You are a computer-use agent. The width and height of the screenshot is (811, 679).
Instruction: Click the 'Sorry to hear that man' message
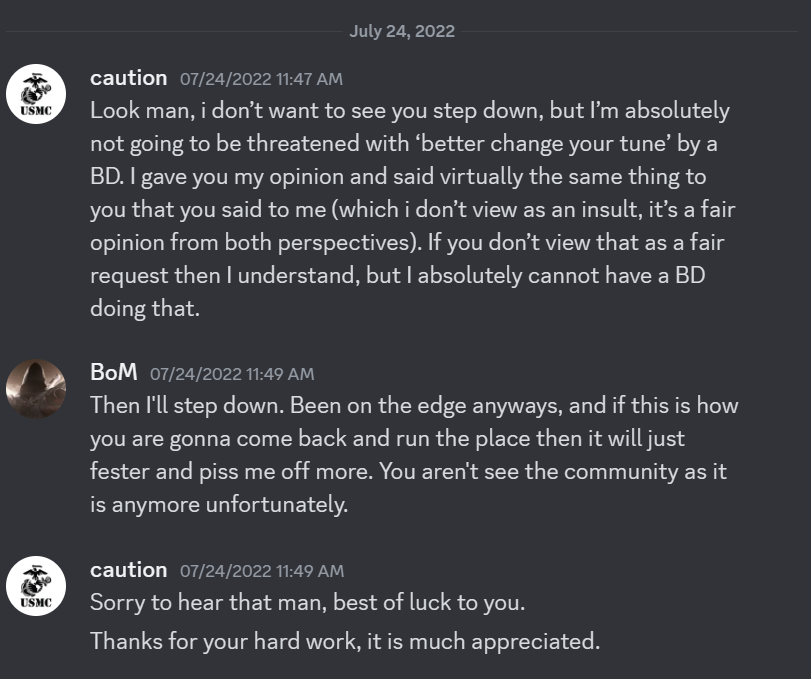[307, 602]
